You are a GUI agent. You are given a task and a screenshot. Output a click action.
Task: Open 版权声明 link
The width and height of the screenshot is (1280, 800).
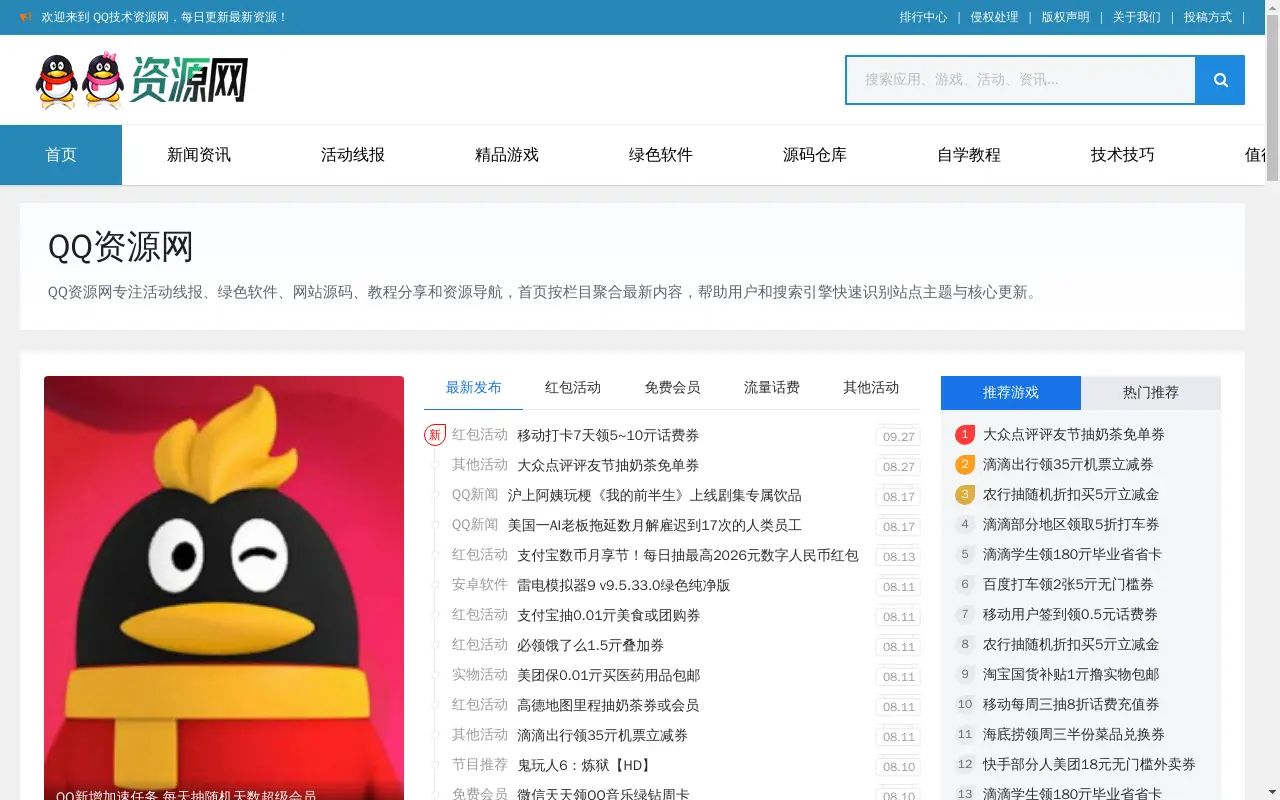pyautogui.click(x=1065, y=17)
